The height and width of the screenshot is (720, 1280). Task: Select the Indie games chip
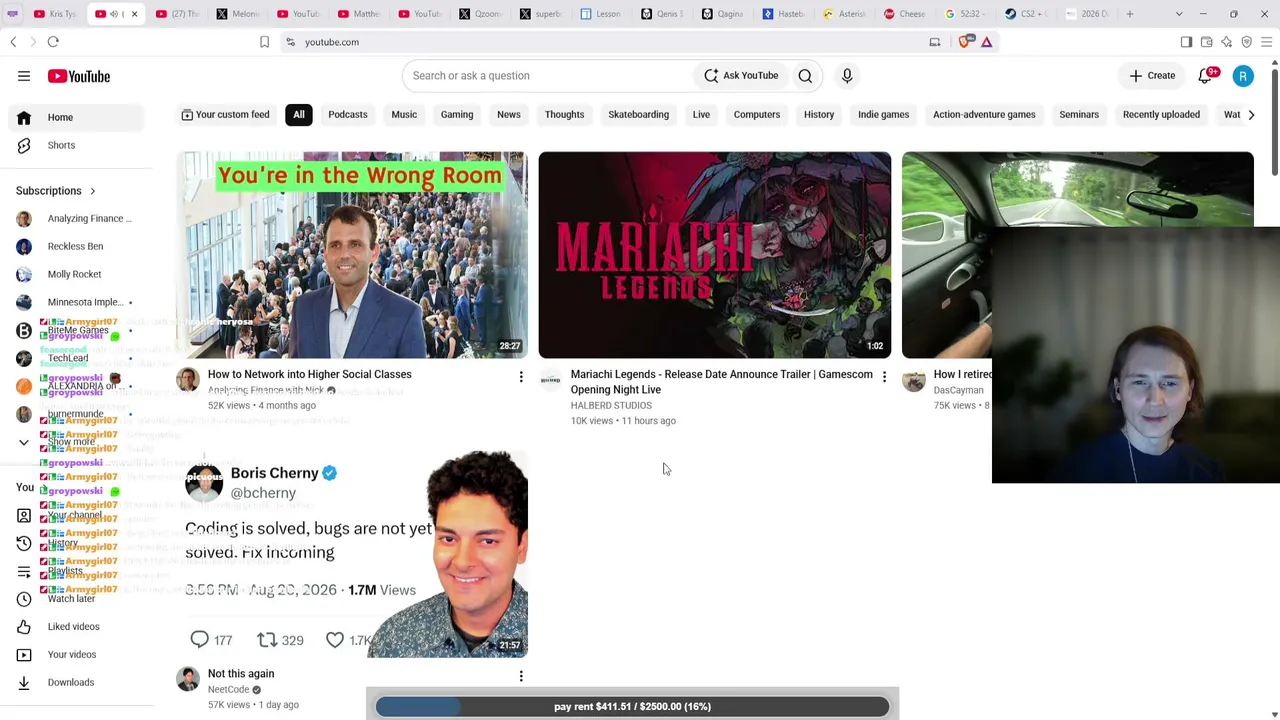[x=884, y=115]
